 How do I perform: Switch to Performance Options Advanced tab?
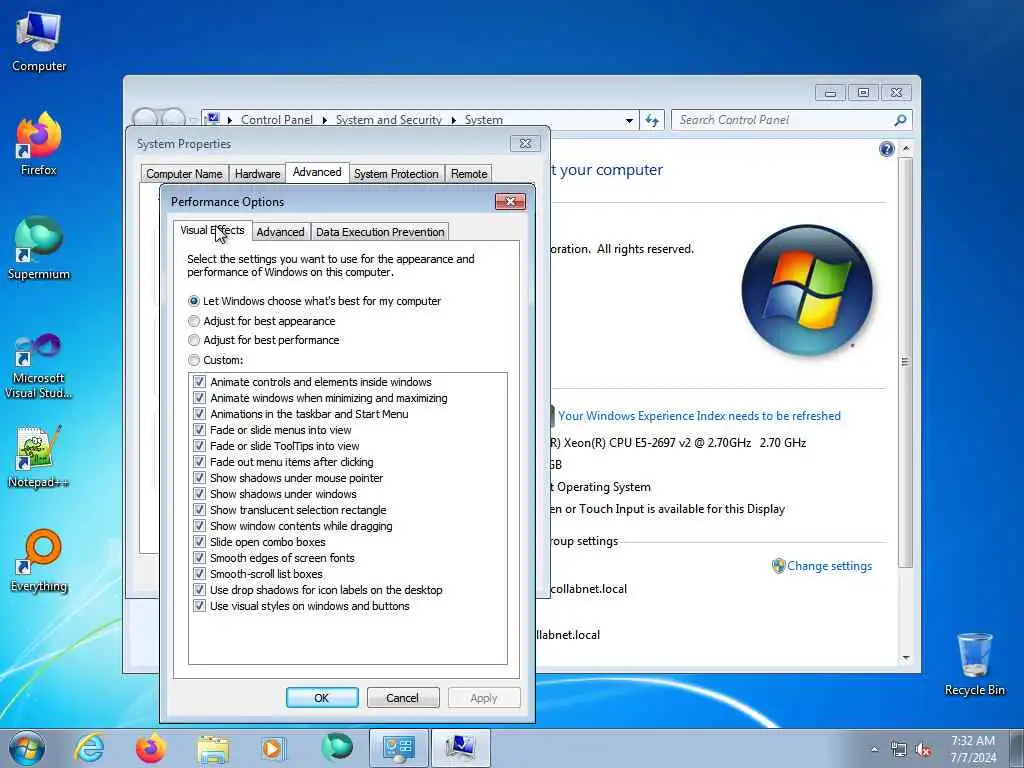coord(280,232)
